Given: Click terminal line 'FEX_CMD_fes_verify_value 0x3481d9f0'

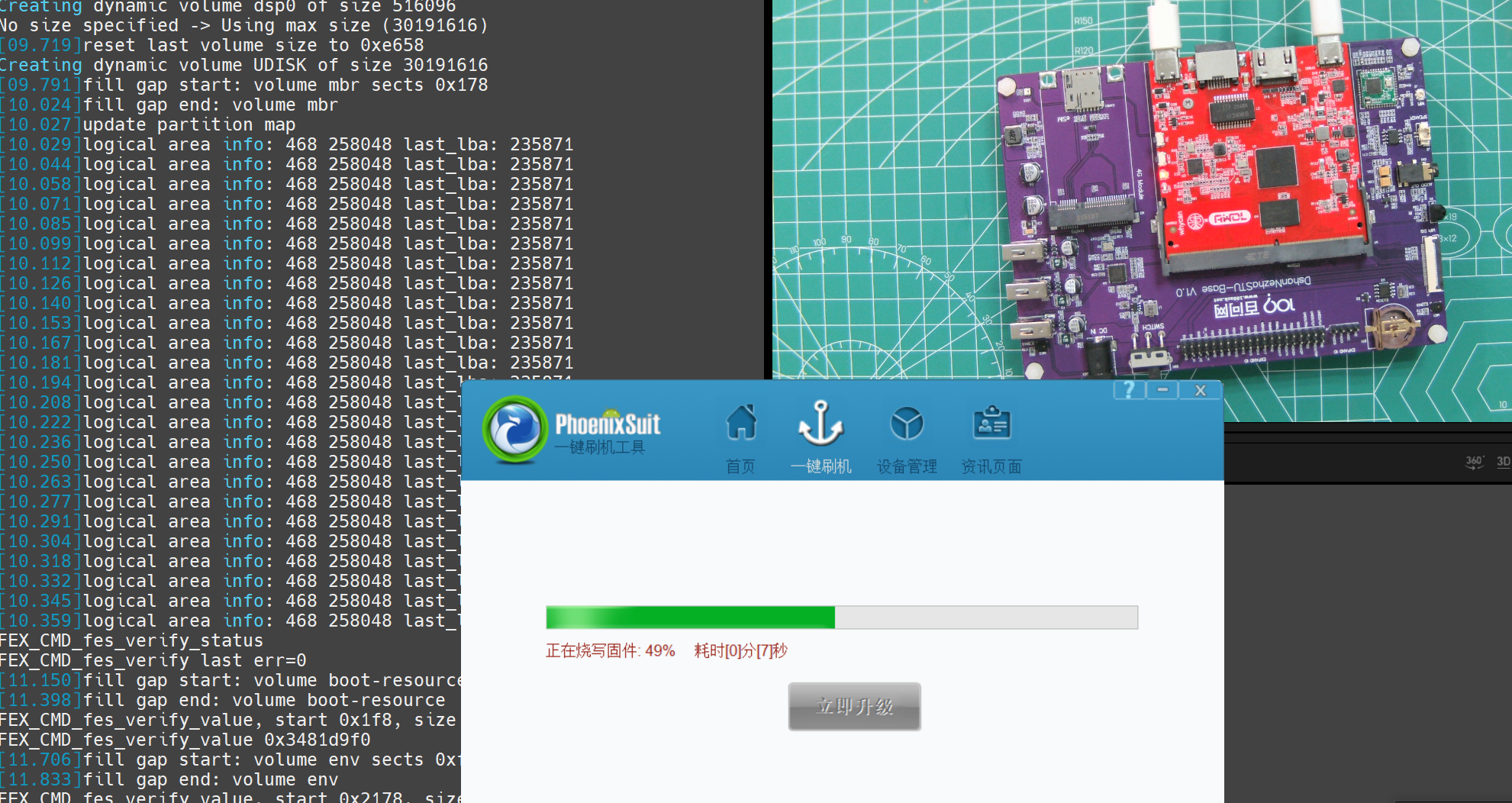Looking at the screenshot, I should coord(185,740).
